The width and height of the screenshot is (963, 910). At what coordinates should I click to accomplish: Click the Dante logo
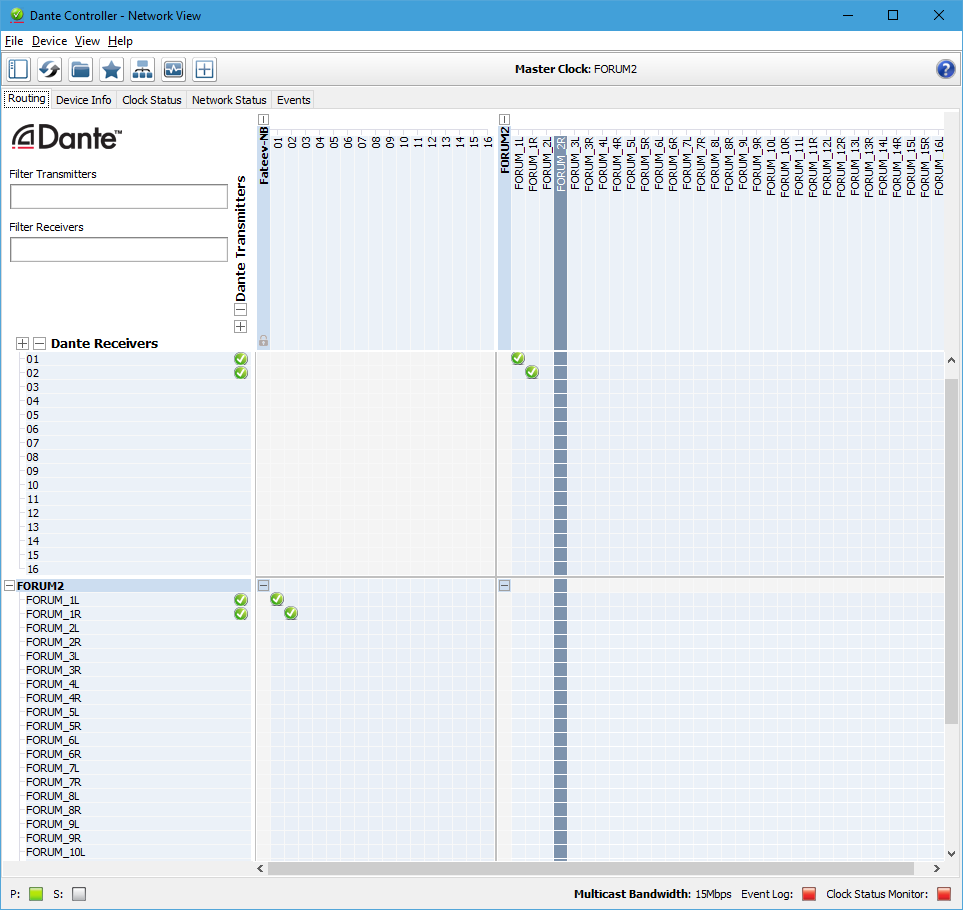point(66,138)
